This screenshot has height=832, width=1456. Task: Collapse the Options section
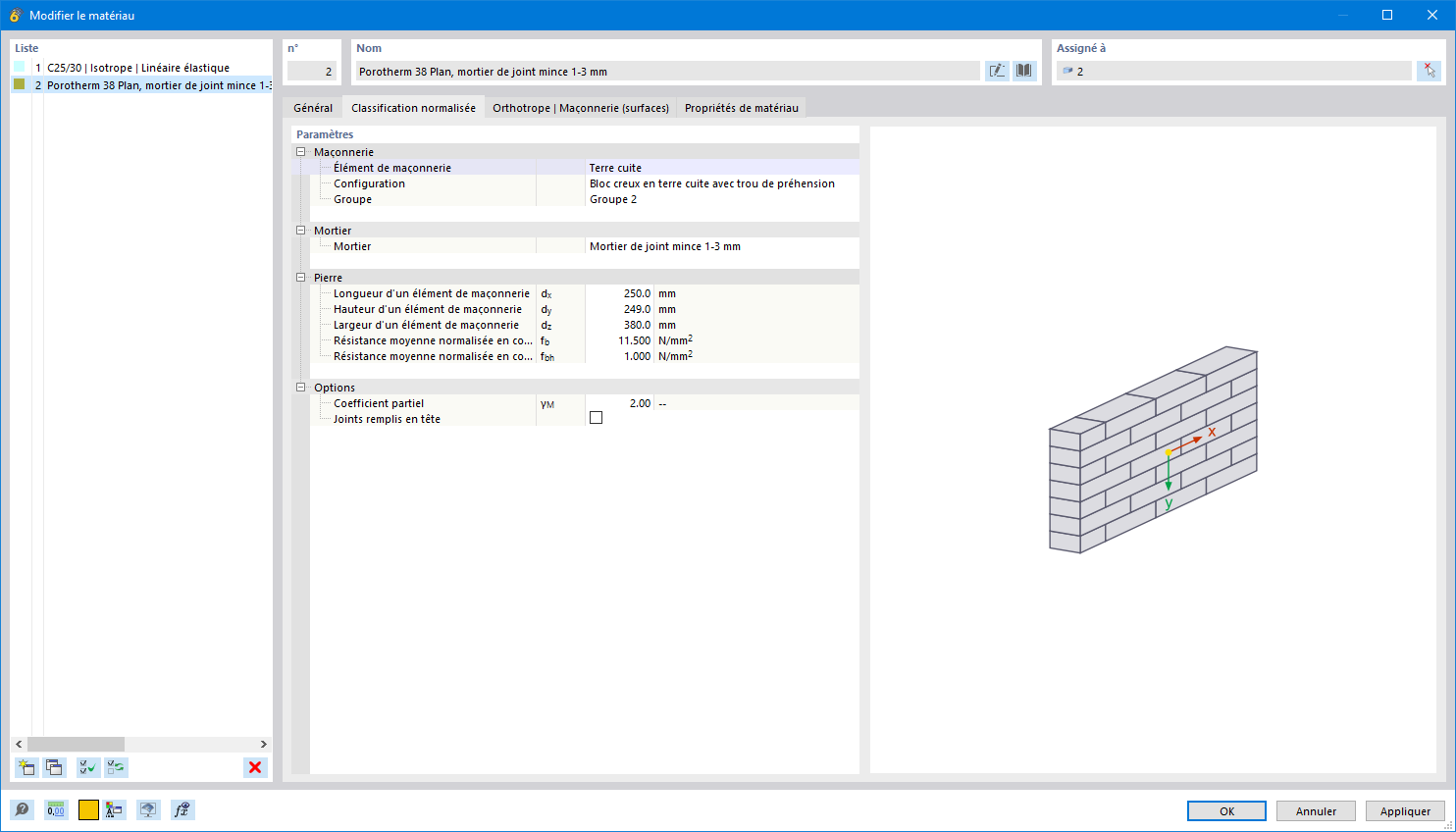click(301, 388)
